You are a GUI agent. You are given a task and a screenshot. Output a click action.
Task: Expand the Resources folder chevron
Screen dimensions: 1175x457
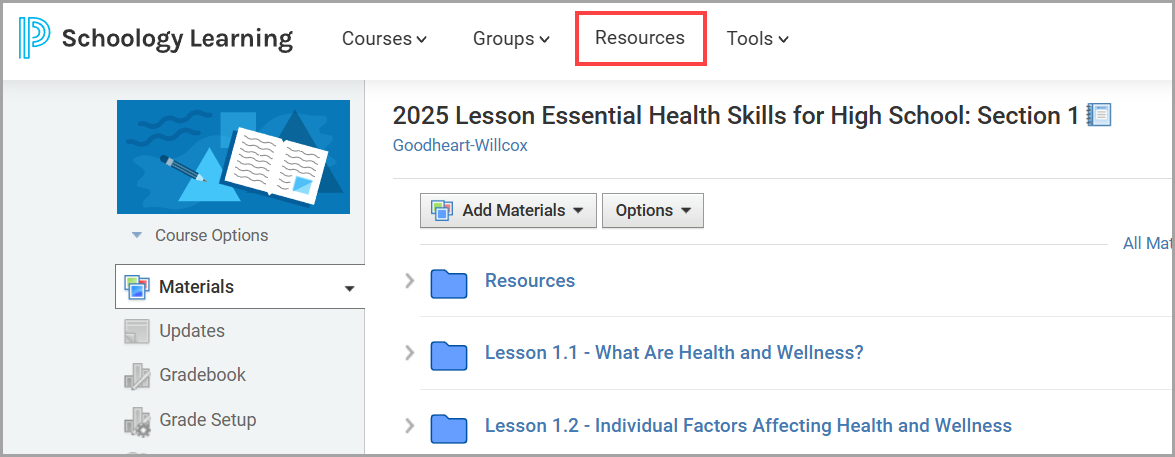(x=408, y=281)
